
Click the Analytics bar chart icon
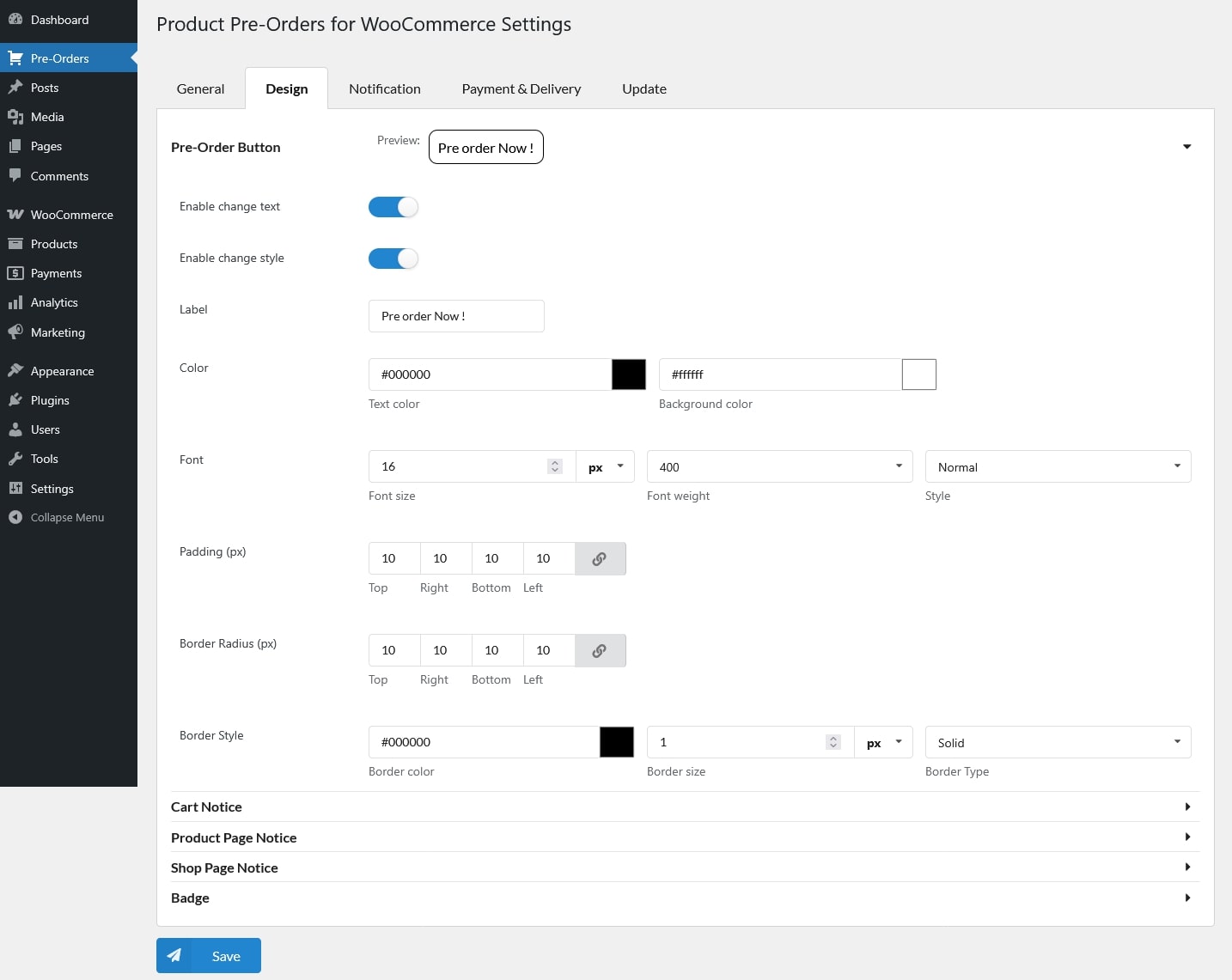pos(15,302)
